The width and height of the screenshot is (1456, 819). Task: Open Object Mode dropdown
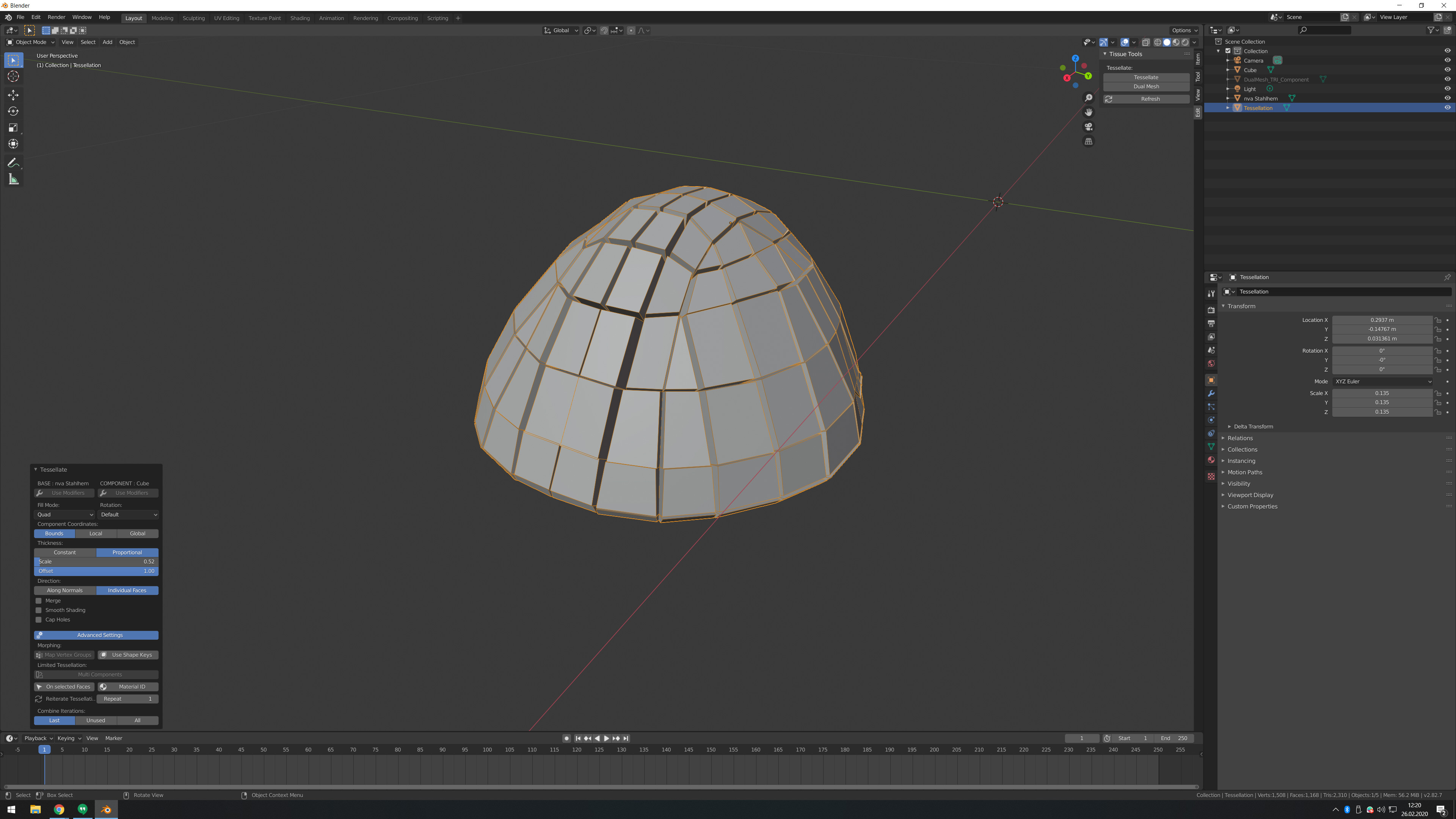pyautogui.click(x=30, y=42)
